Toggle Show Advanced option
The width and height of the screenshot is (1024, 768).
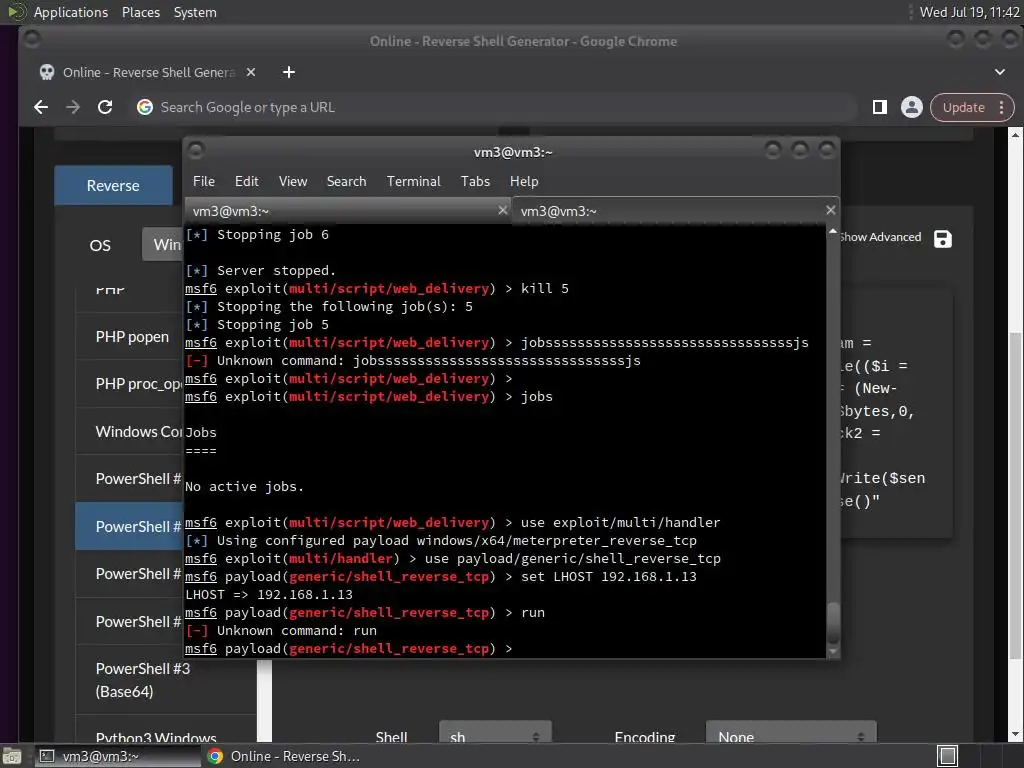(x=881, y=237)
